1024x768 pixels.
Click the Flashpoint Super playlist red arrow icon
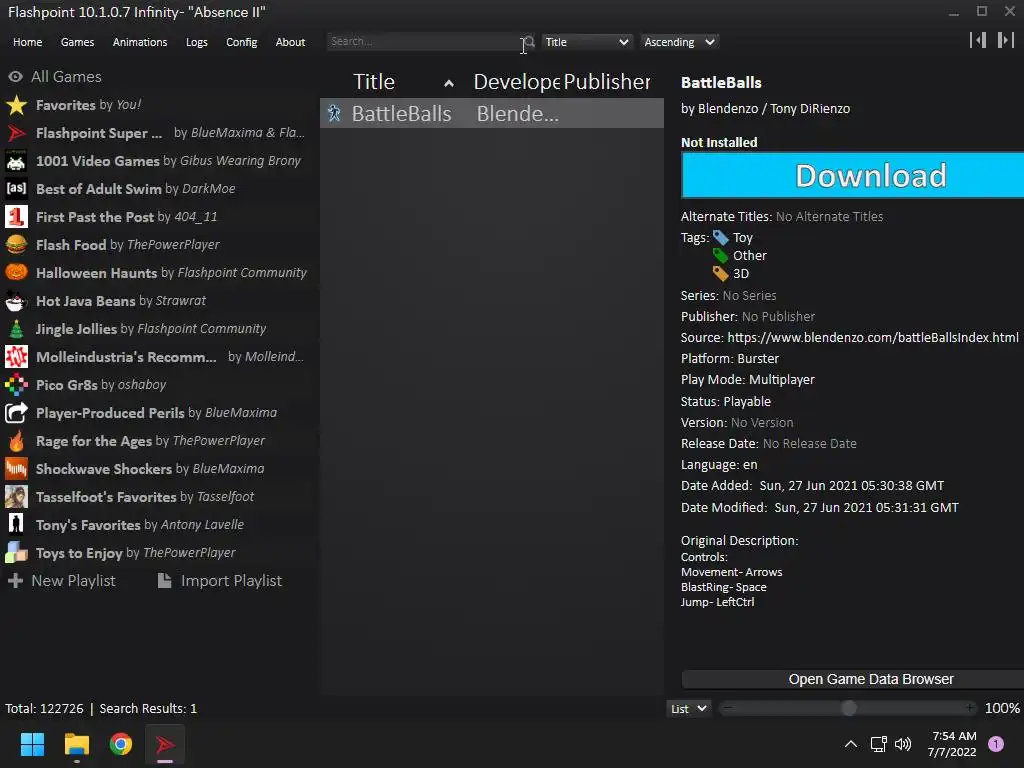[16, 133]
